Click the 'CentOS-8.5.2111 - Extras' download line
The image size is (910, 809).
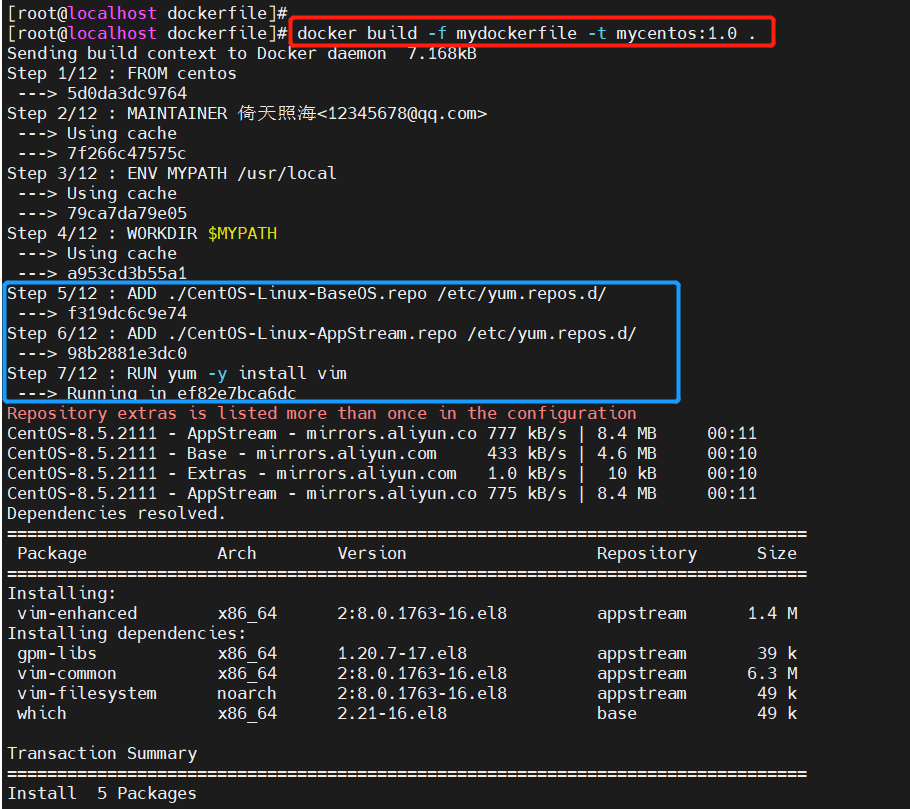click(x=382, y=474)
